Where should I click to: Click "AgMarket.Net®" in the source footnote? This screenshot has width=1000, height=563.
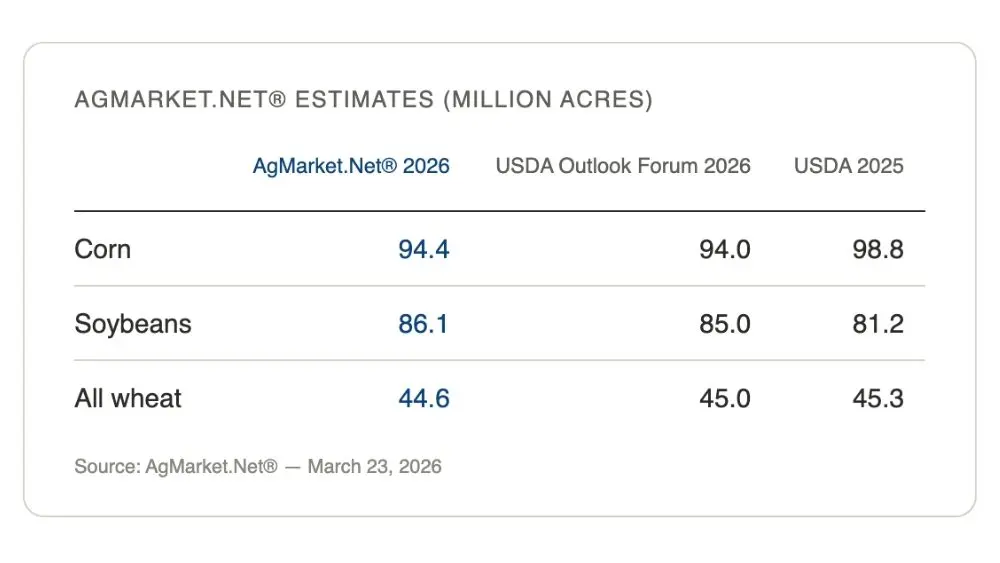point(211,467)
